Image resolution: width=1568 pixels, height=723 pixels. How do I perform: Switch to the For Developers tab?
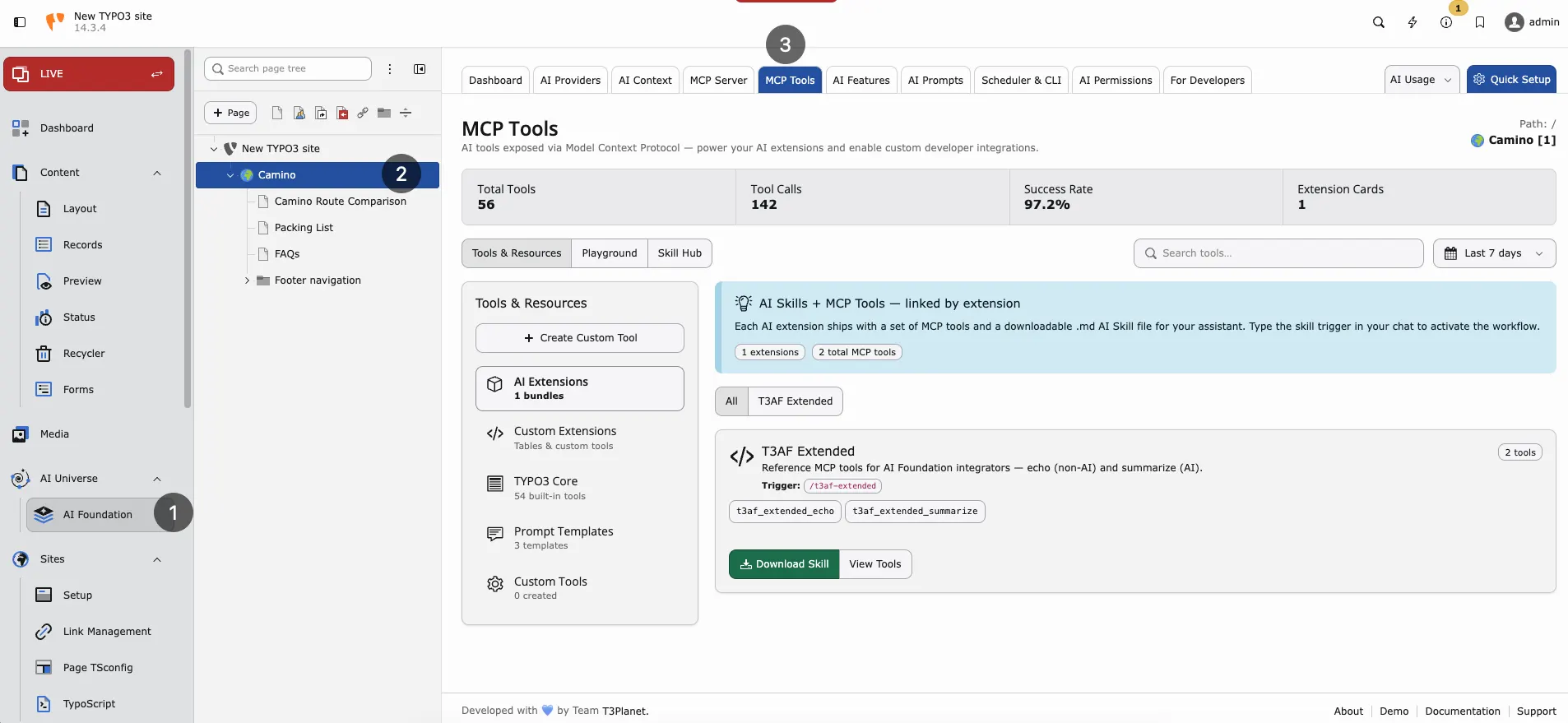(x=1208, y=80)
